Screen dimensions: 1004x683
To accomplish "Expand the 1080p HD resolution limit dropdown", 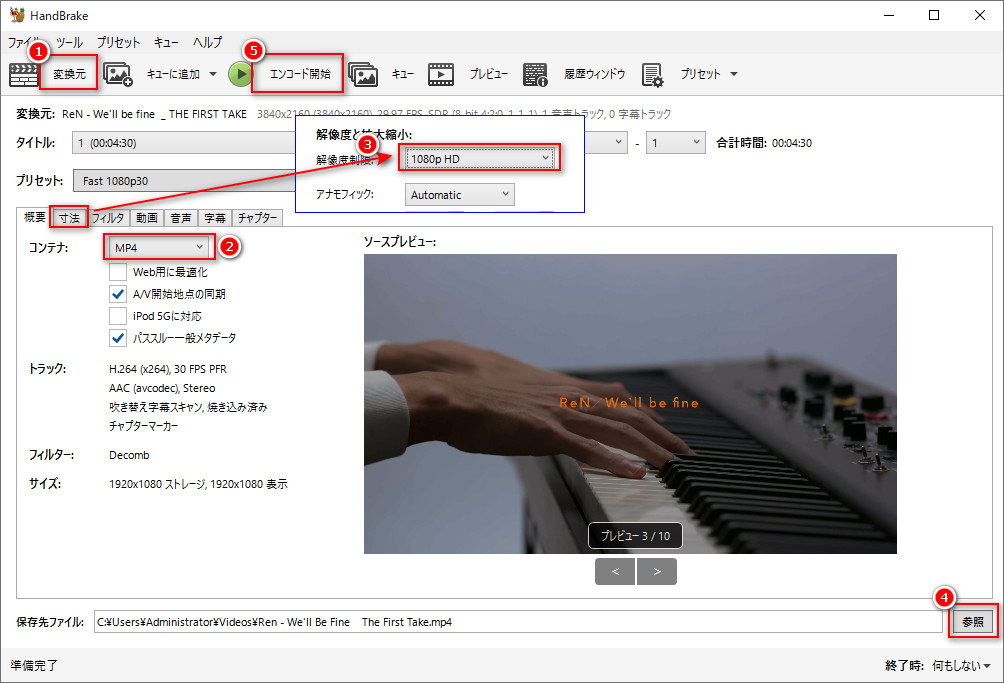I will [x=480, y=158].
